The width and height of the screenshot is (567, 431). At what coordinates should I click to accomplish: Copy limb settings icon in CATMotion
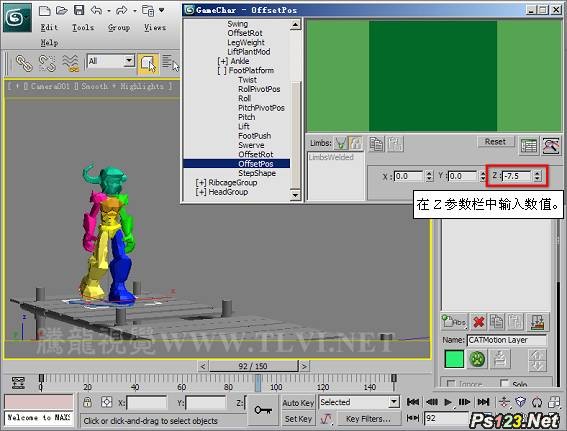click(376, 144)
